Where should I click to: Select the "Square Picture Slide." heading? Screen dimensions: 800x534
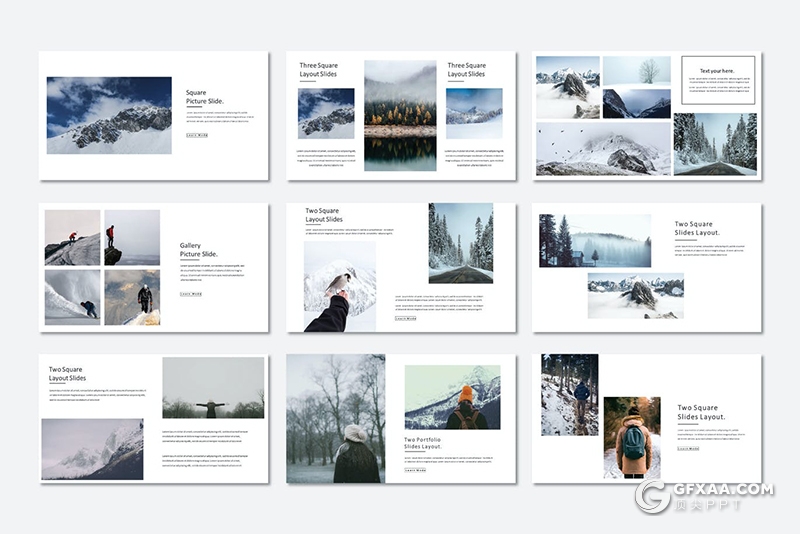coord(205,97)
